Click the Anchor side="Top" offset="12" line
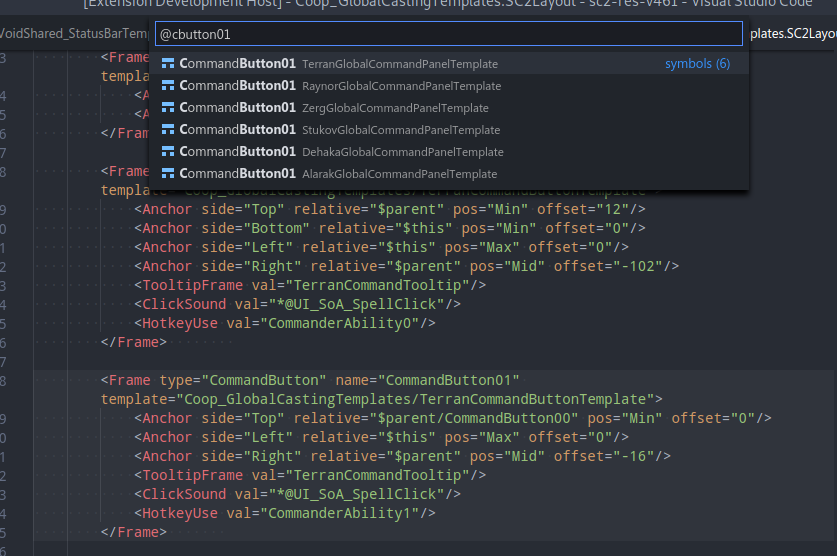Image resolution: width=837 pixels, height=556 pixels. coord(390,209)
